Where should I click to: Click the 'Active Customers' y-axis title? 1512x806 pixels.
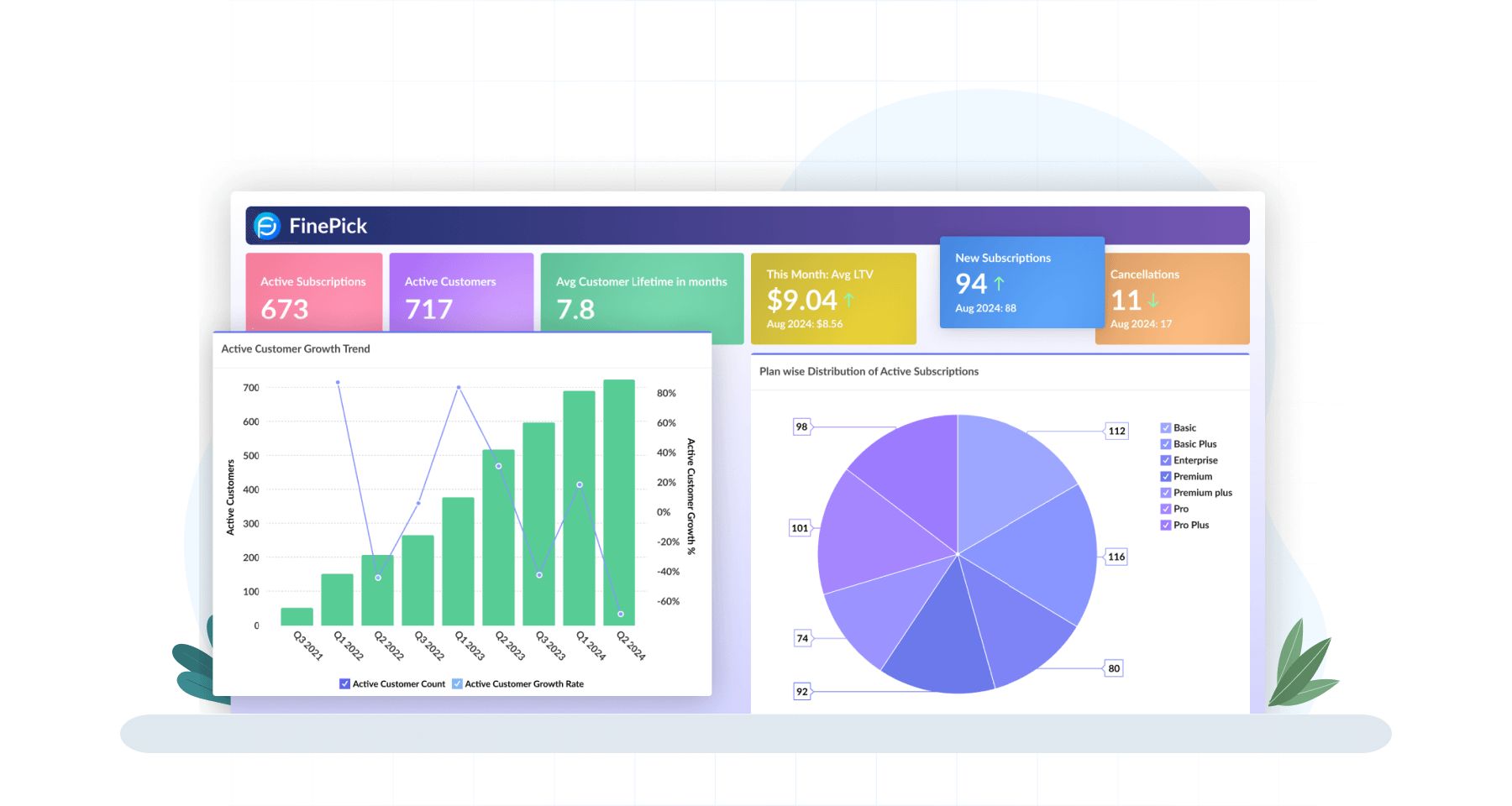pos(230,497)
